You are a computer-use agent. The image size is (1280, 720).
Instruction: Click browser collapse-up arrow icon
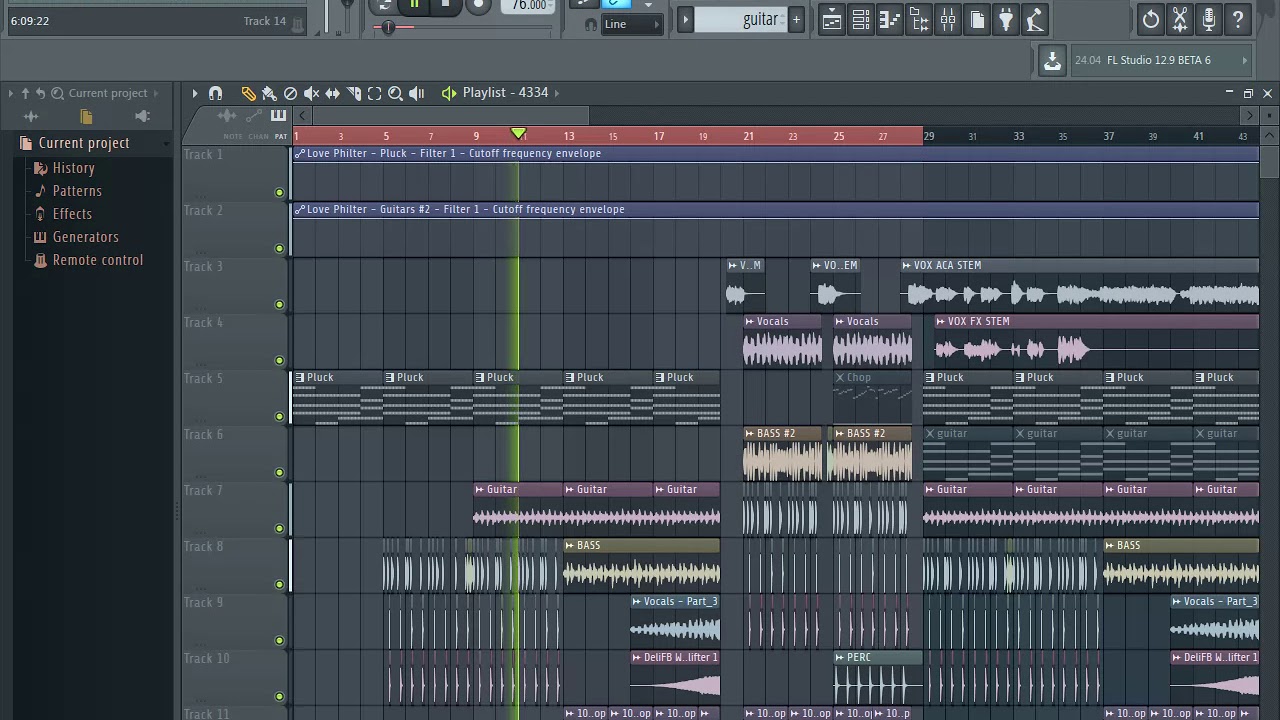click(25, 93)
